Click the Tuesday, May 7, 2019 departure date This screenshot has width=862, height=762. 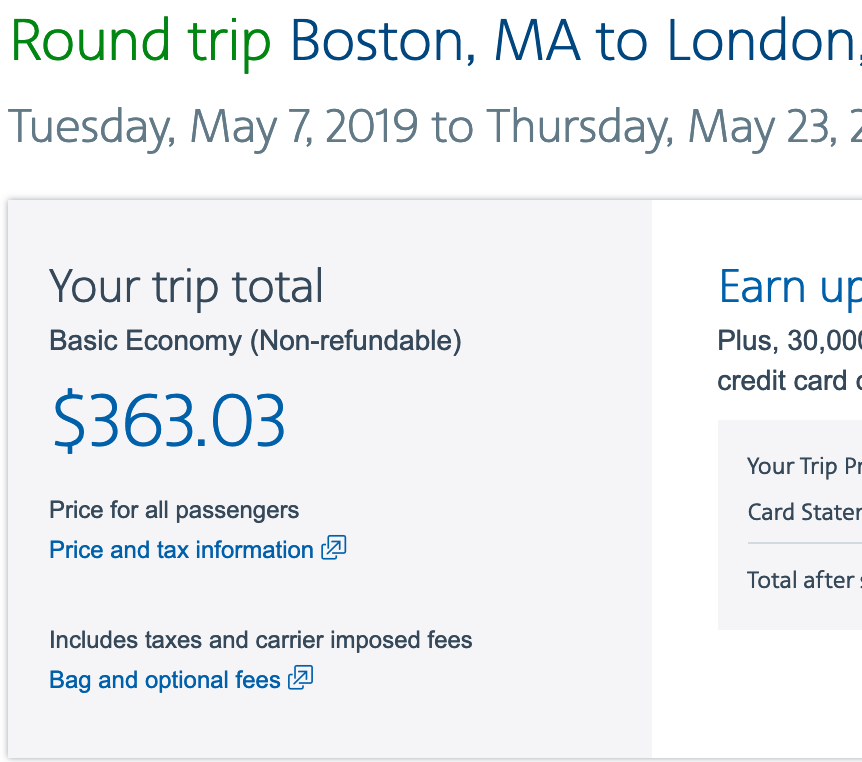point(212,127)
